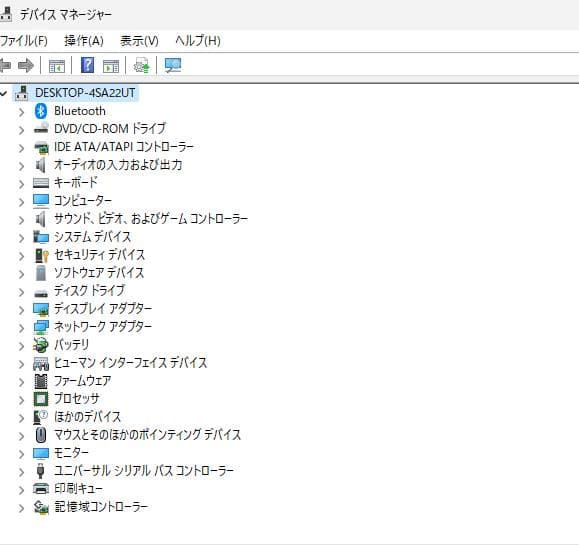Click the Back arrow toolbar icon
This screenshot has height=546, width=579.
click(x=5, y=66)
